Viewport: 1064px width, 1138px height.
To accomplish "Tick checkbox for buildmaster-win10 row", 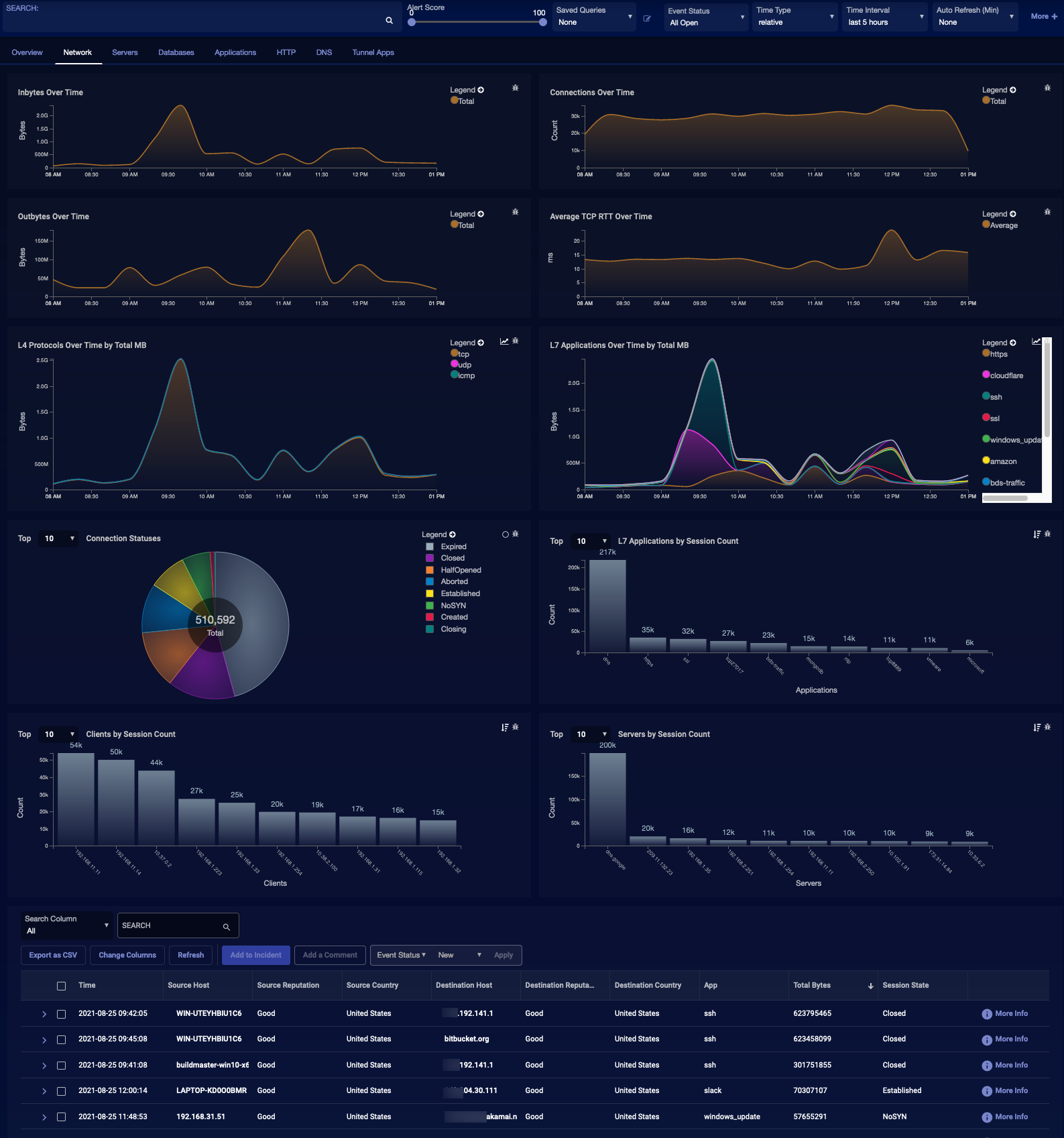I will pyautogui.click(x=61, y=1066).
